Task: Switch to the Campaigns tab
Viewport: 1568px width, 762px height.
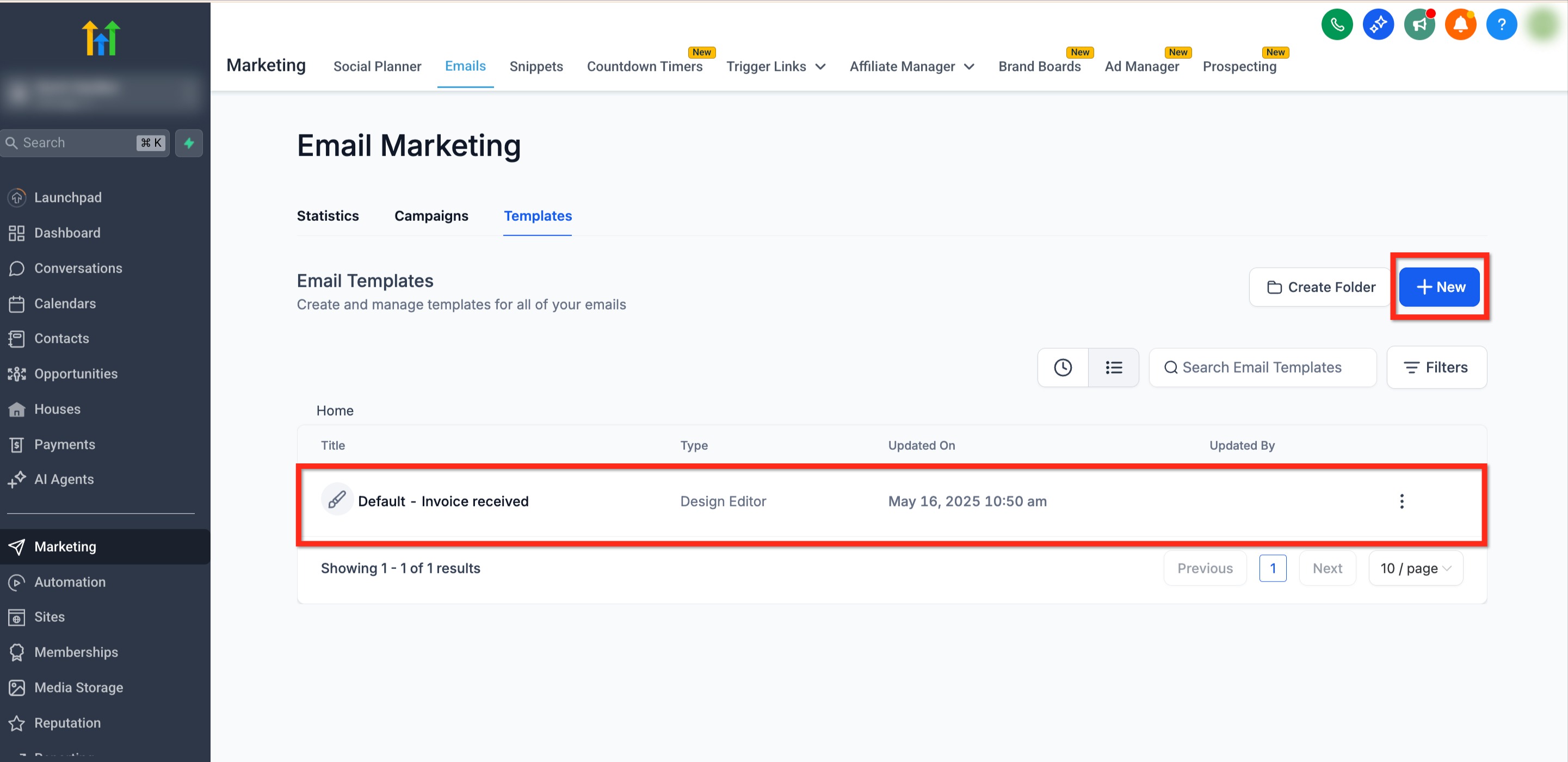Action: (431, 216)
